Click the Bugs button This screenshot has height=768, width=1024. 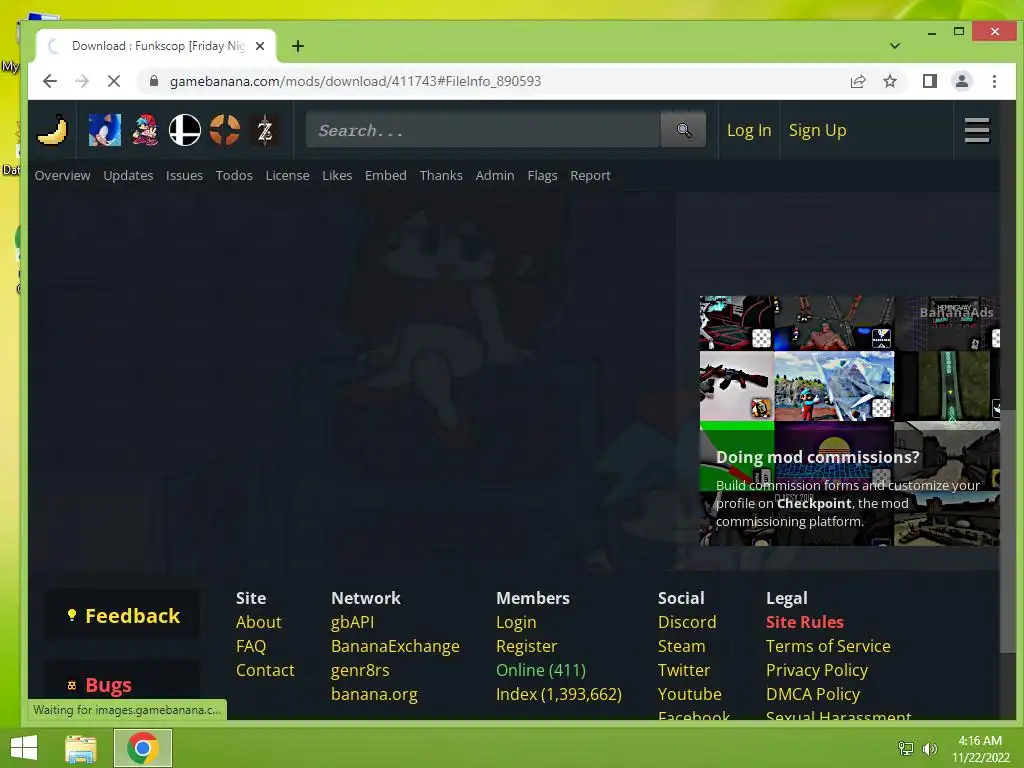[122, 684]
